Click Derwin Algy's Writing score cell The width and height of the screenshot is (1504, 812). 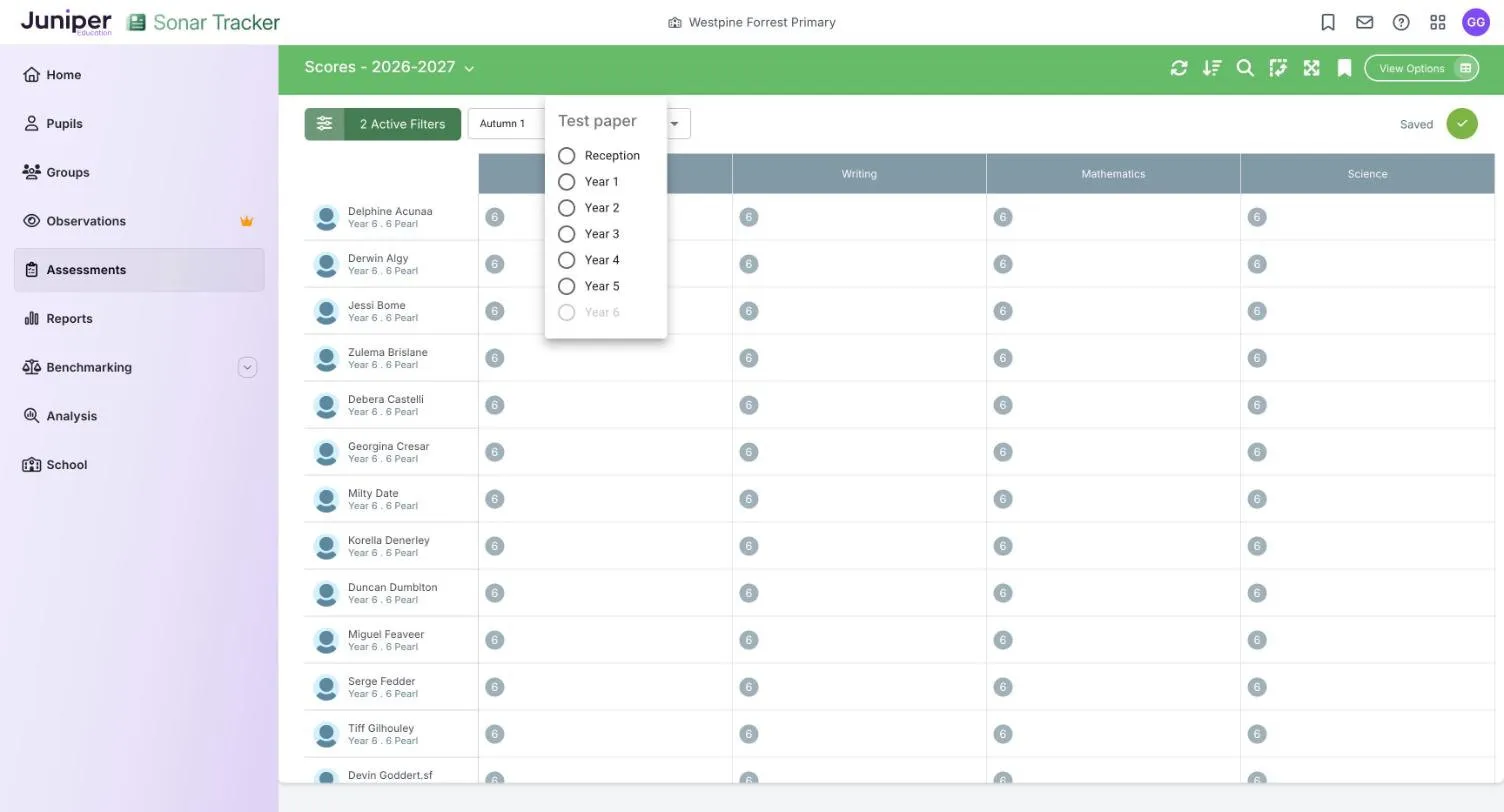tap(859, 264)
